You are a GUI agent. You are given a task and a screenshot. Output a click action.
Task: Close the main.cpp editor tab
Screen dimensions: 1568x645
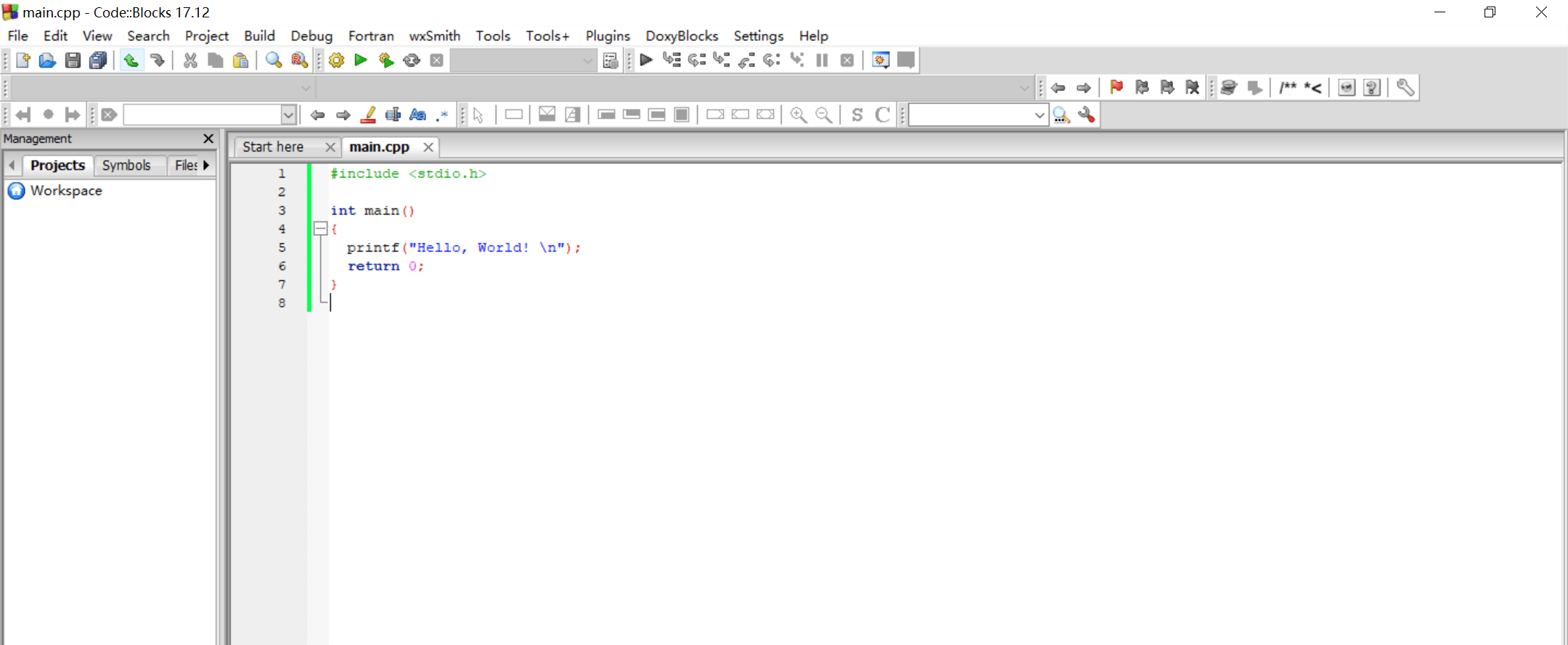point(428,147)
